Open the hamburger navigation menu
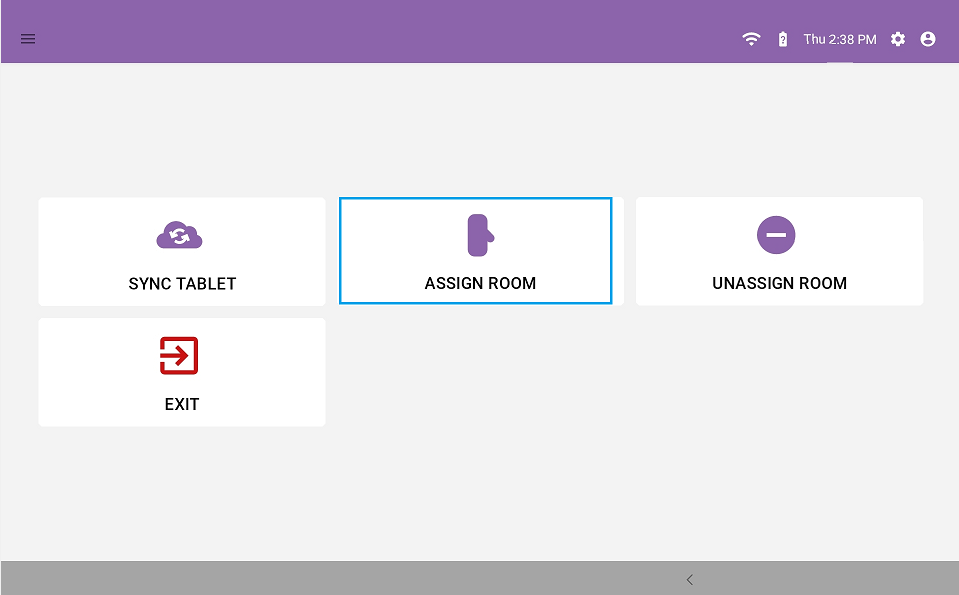 27,39
